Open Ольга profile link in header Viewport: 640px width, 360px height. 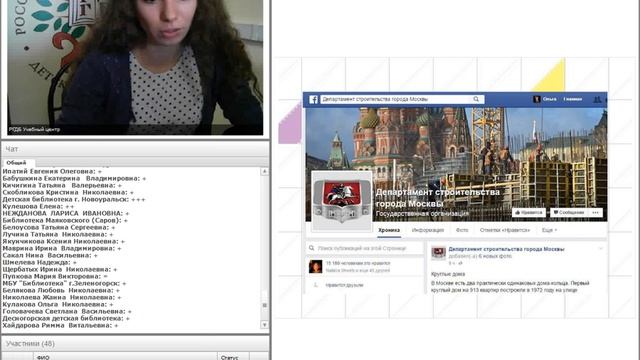[x=549, y=99]
